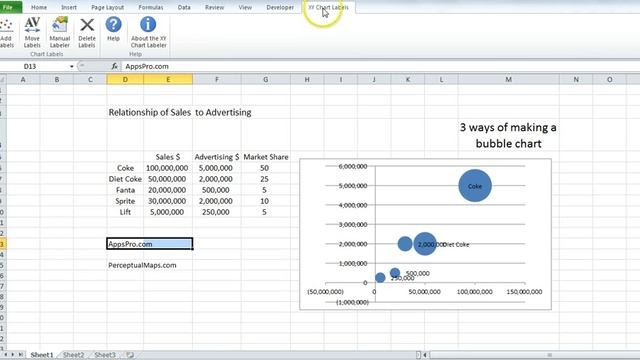Image resolution: width=640 pixels, height=360 pixels.
Task: Select column G header
Action: point(265,80)
